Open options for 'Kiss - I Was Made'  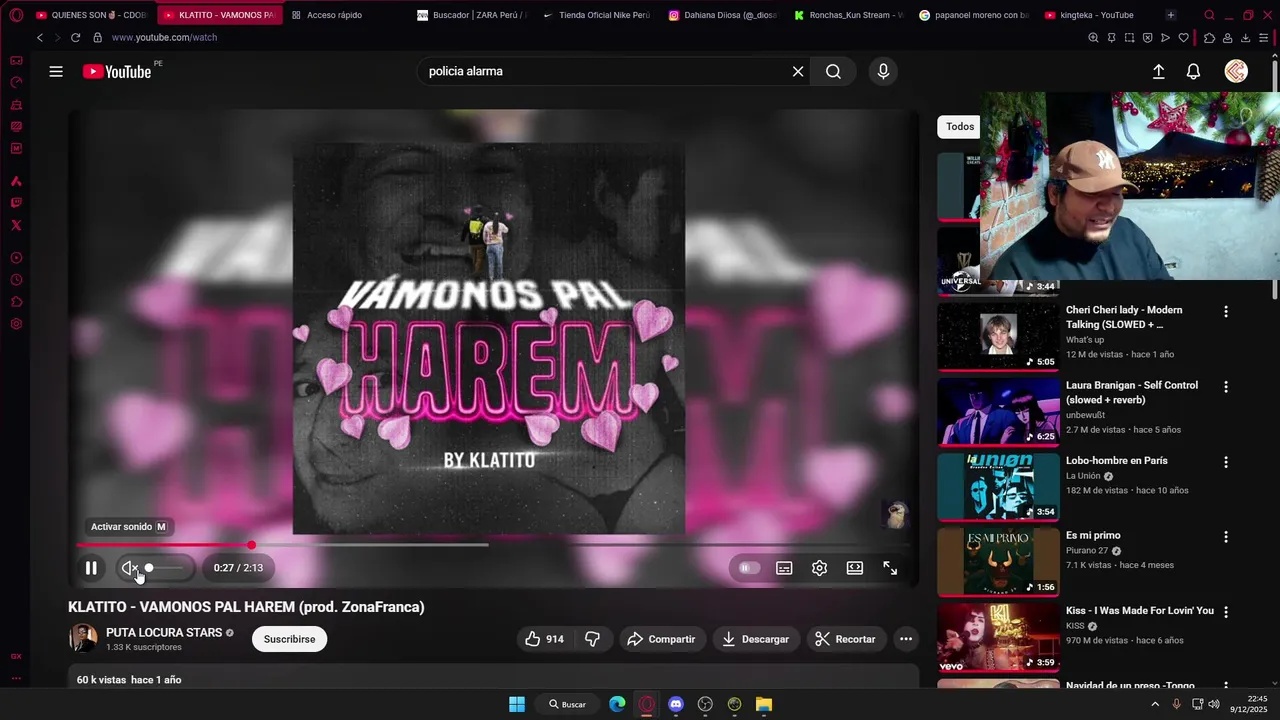1226,612
